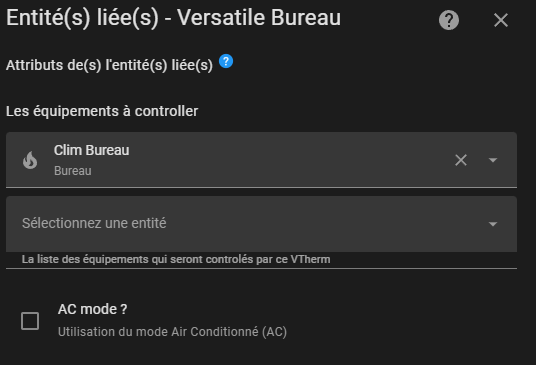Click the Les équipements à controller label
Image resolution: width=536 pixels, height=365 pixels.
click(x=102, y=111)
